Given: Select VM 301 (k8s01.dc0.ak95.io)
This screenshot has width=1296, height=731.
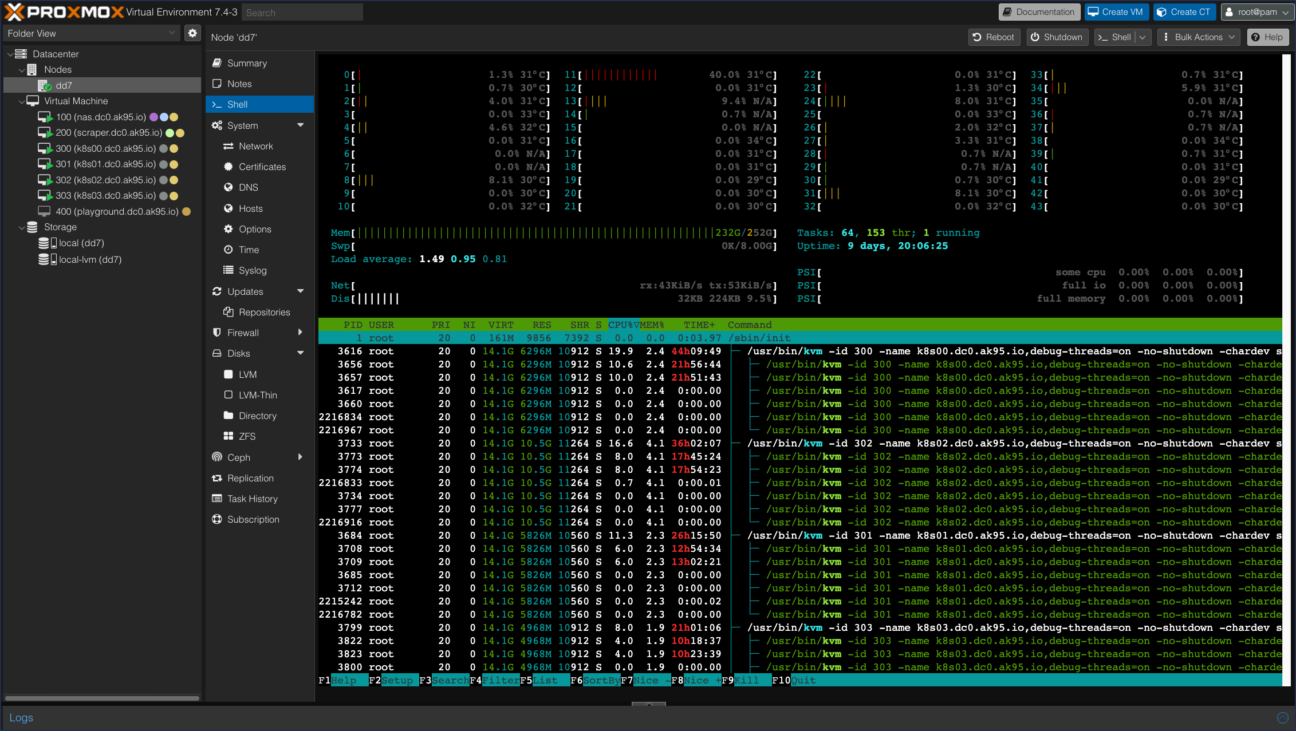Looking at the screenshot, I should (x=101, y=164).
